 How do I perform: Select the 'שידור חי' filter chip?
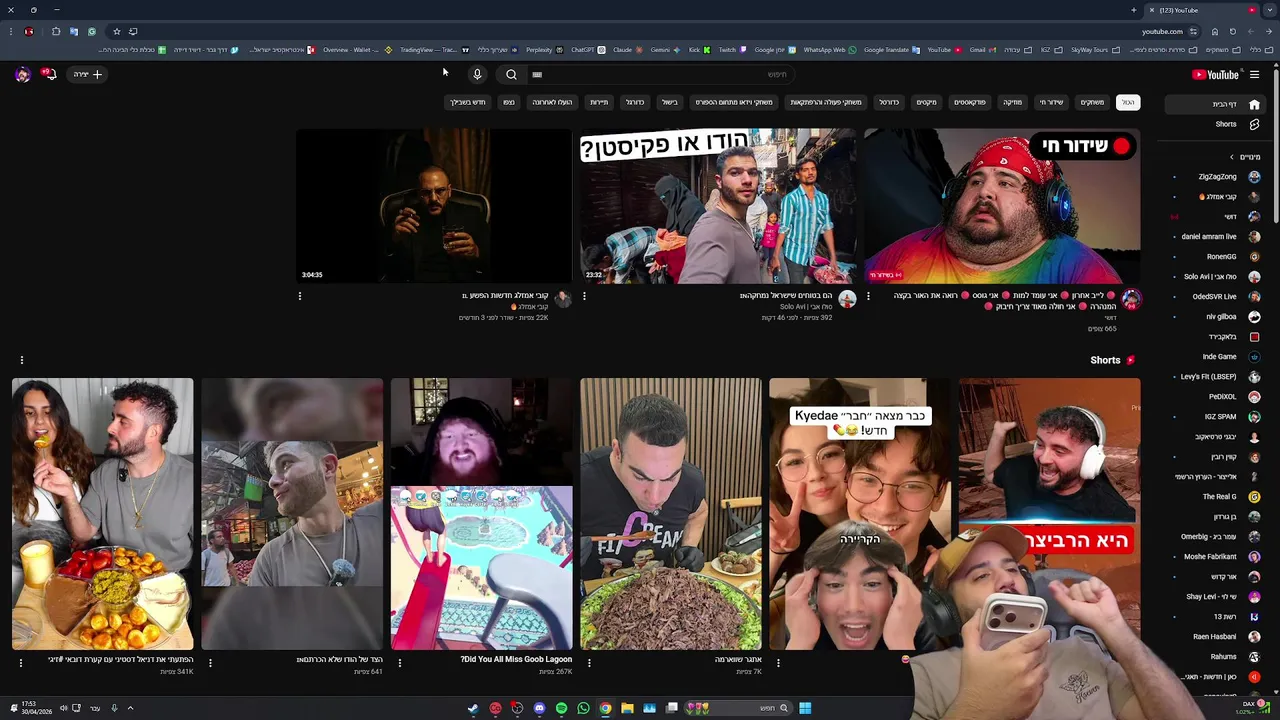(1051, 102)
